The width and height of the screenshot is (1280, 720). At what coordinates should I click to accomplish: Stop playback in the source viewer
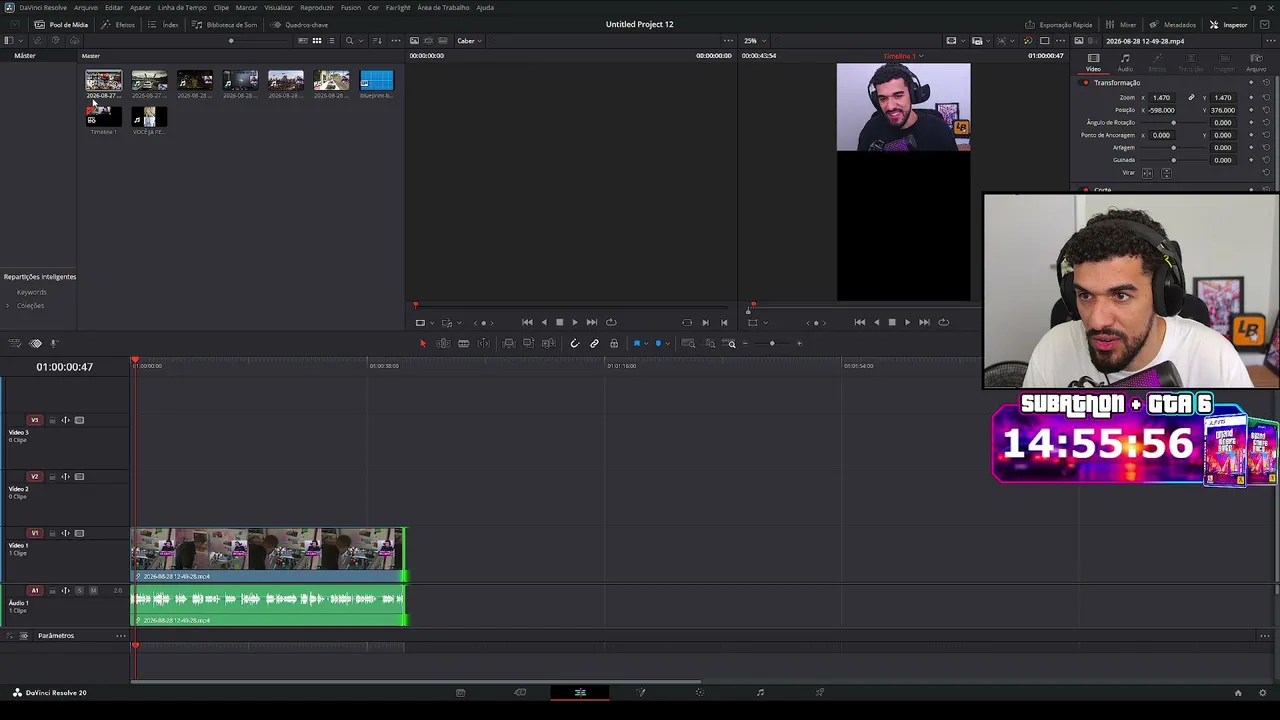[559, 322]
